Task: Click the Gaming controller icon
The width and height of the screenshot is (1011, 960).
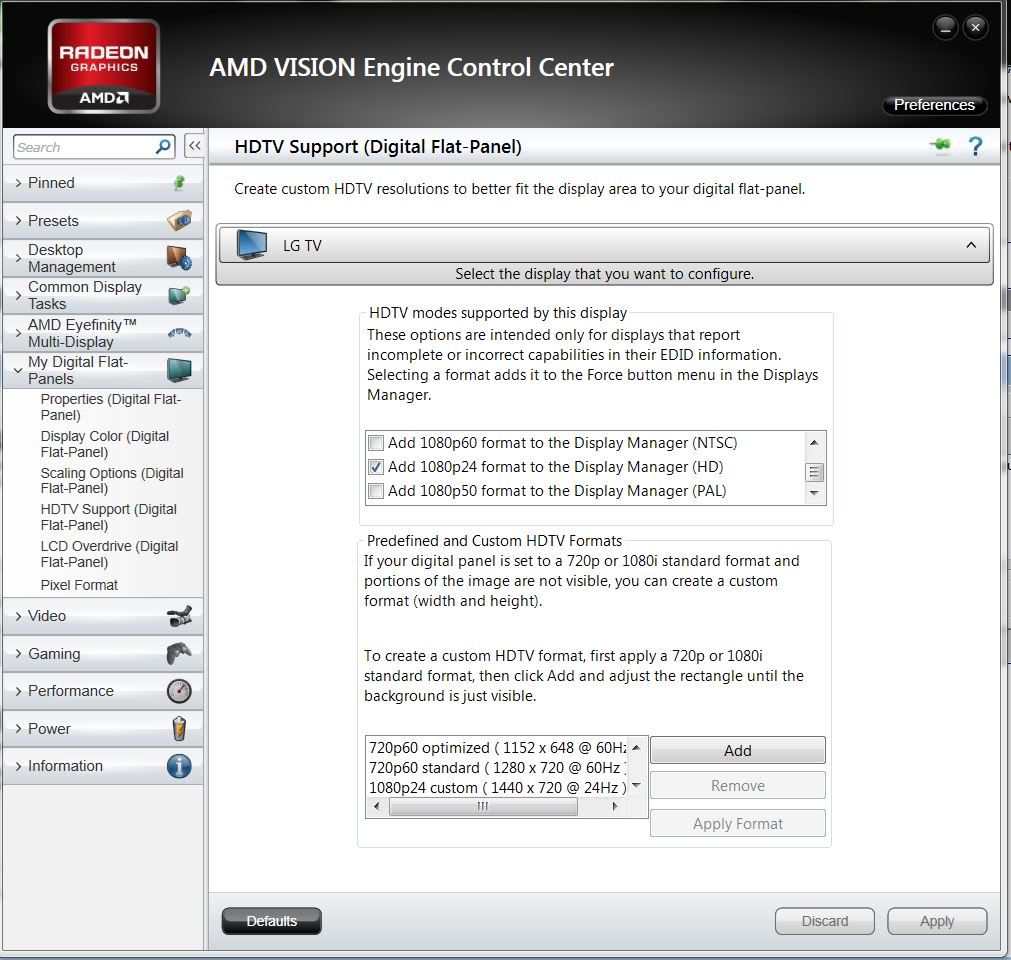Action: tap(179, 653)
